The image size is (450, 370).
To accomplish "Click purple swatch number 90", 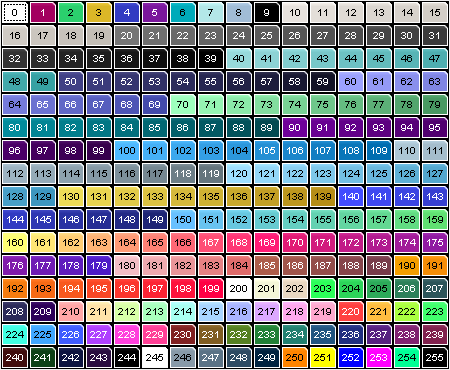I will coord(294,127).
